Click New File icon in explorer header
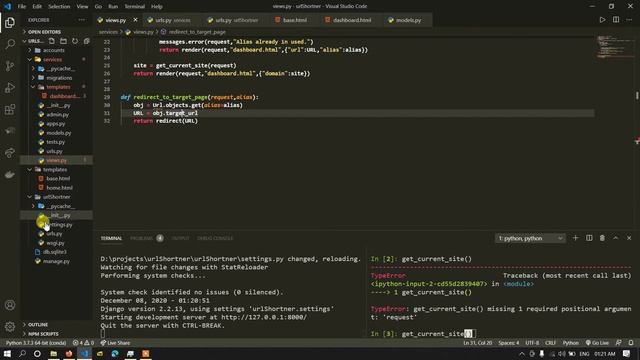Viewport: 640px width, 360px height. click(51, 41)
